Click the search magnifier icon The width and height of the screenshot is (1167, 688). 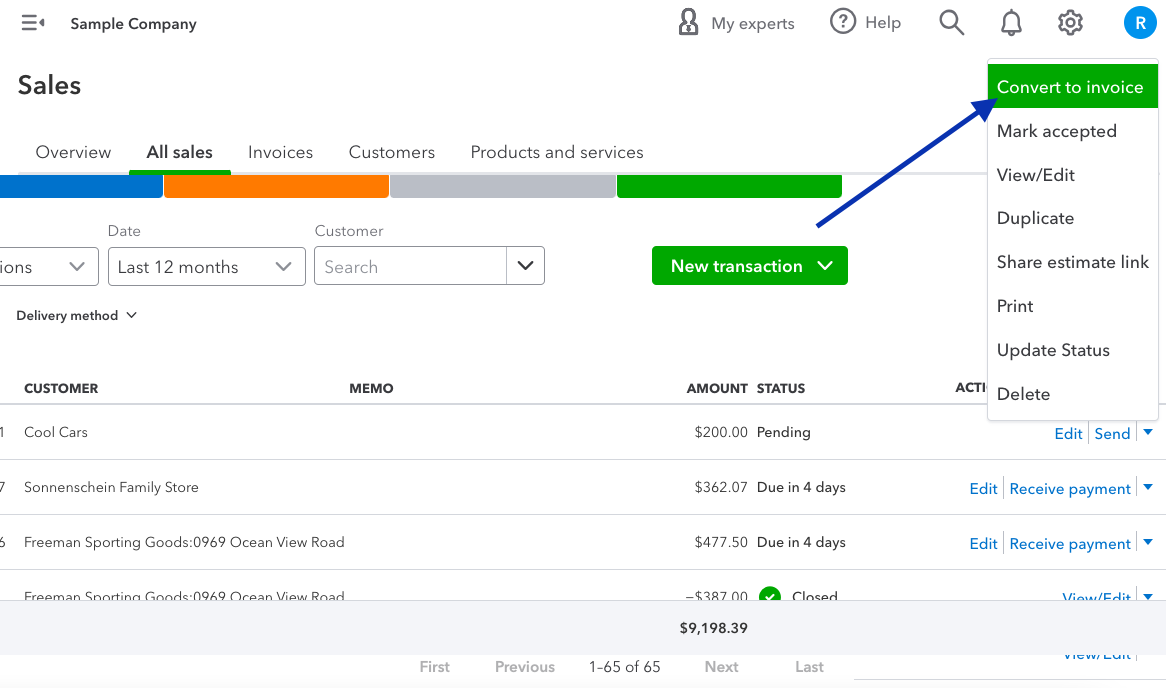pyautogui.click(x=951, y=23)
